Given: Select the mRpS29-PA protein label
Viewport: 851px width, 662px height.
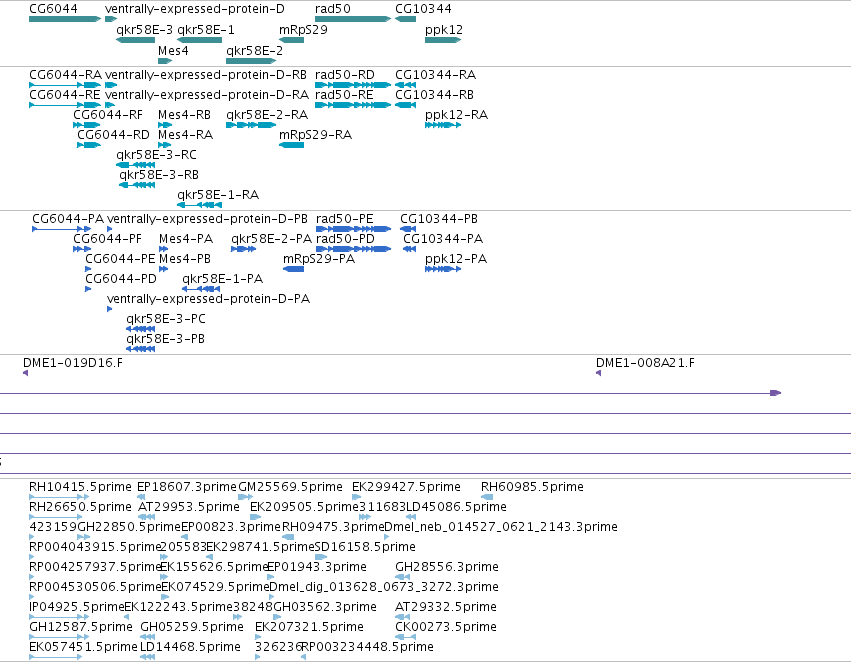Looking at the screenshot, I should click(x=319, y=259).
